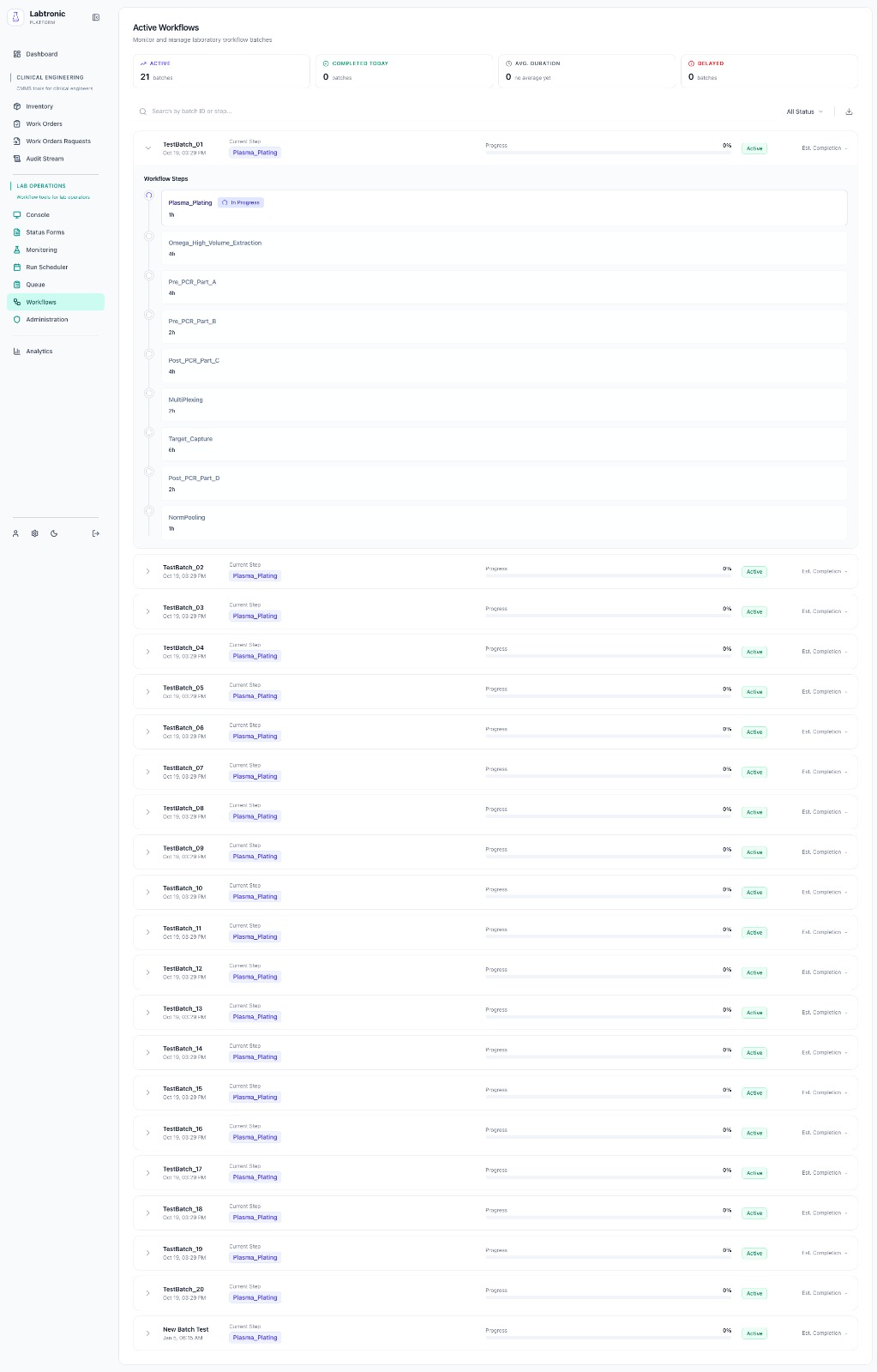Click progress bar of TestBatch_01
877x1372 pixels.
coord(609,153)
